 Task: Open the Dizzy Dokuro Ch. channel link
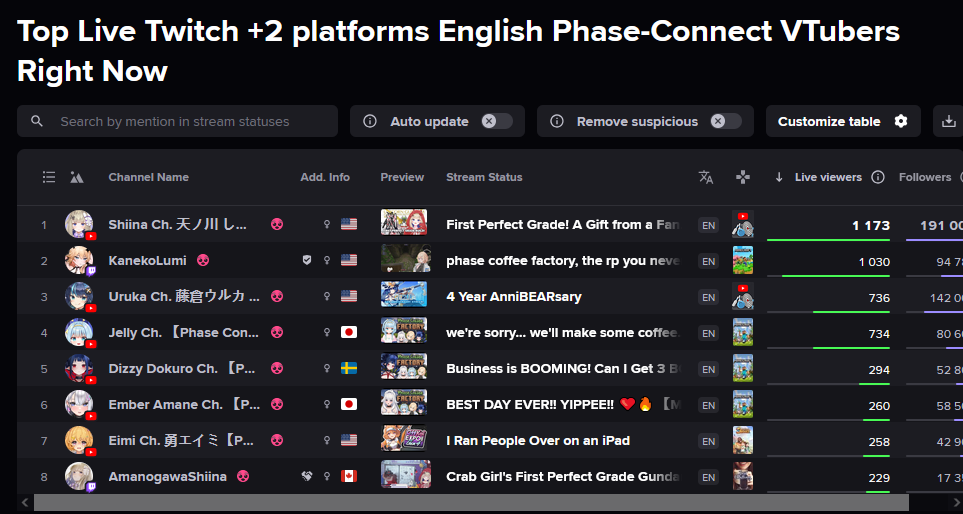pyautogui.click(x=184, y=368)
